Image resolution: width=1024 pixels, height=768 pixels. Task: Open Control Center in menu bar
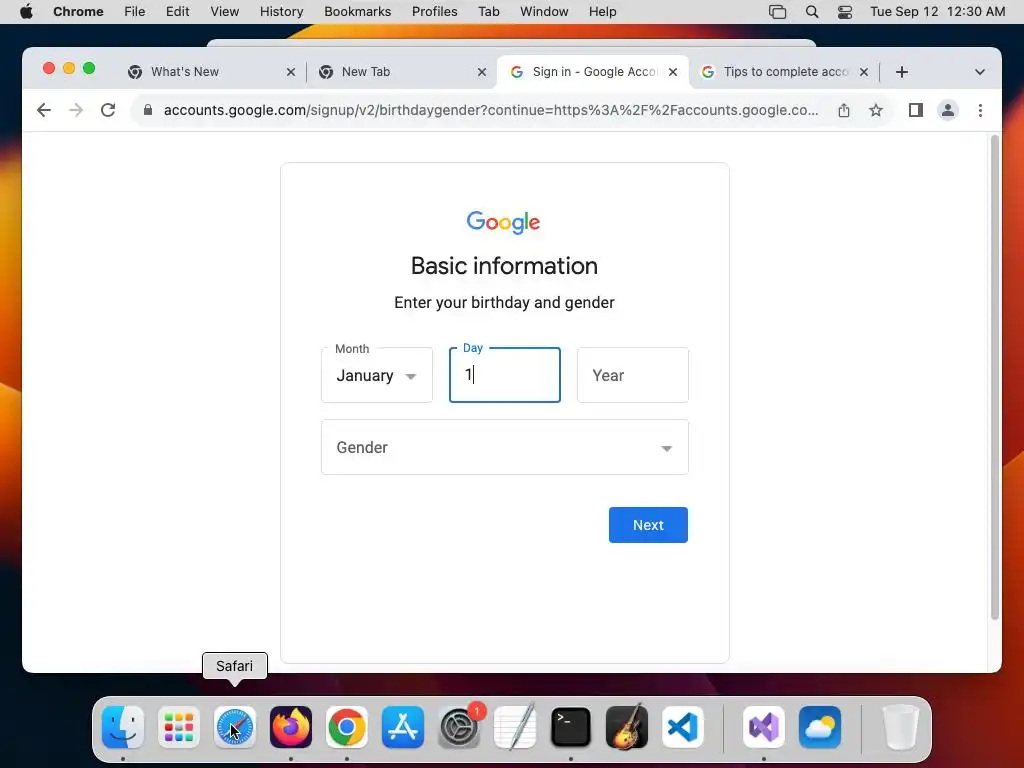point(844,12)
